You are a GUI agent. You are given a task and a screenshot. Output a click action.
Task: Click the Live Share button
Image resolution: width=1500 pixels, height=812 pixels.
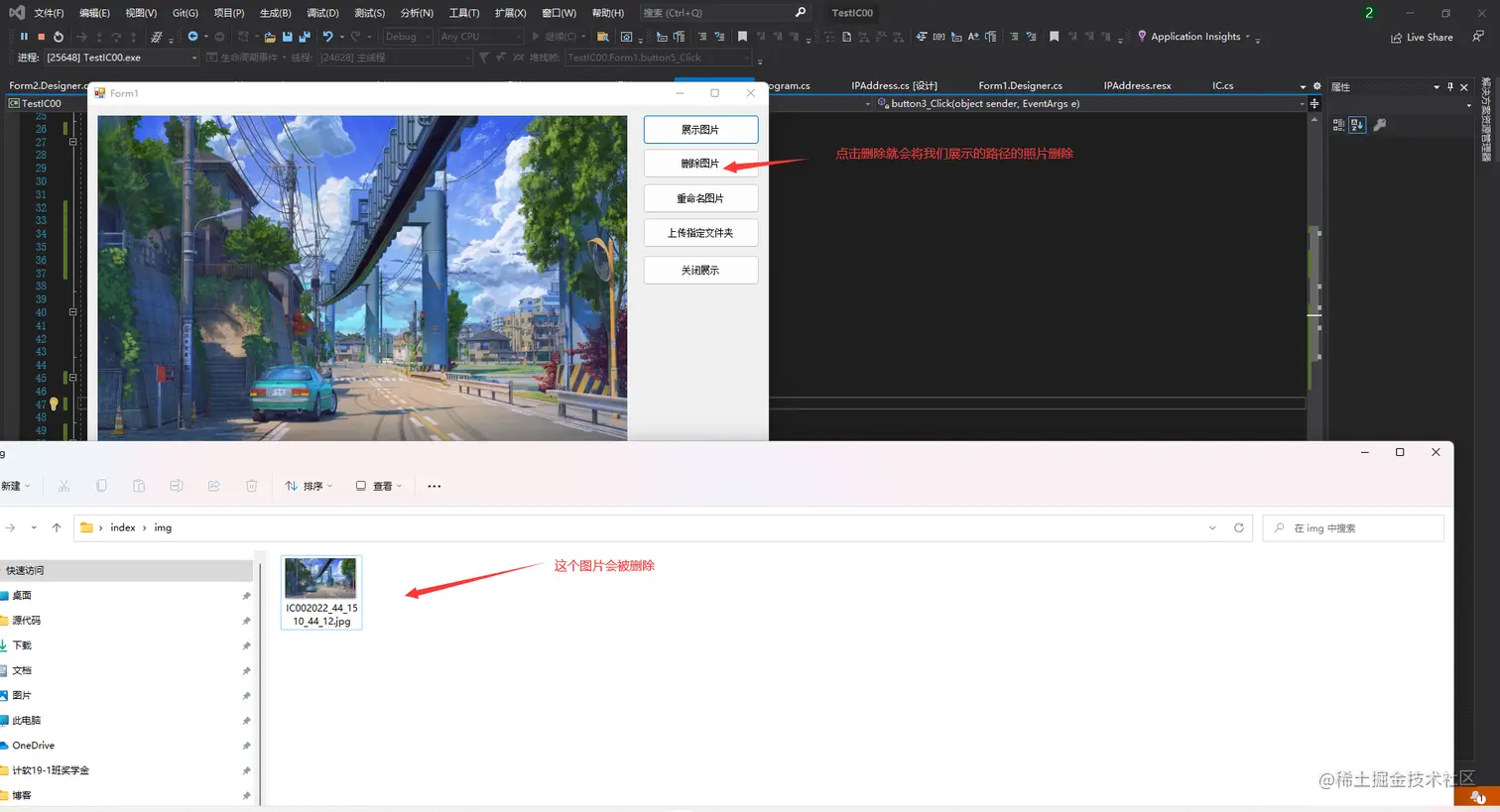1422,37
